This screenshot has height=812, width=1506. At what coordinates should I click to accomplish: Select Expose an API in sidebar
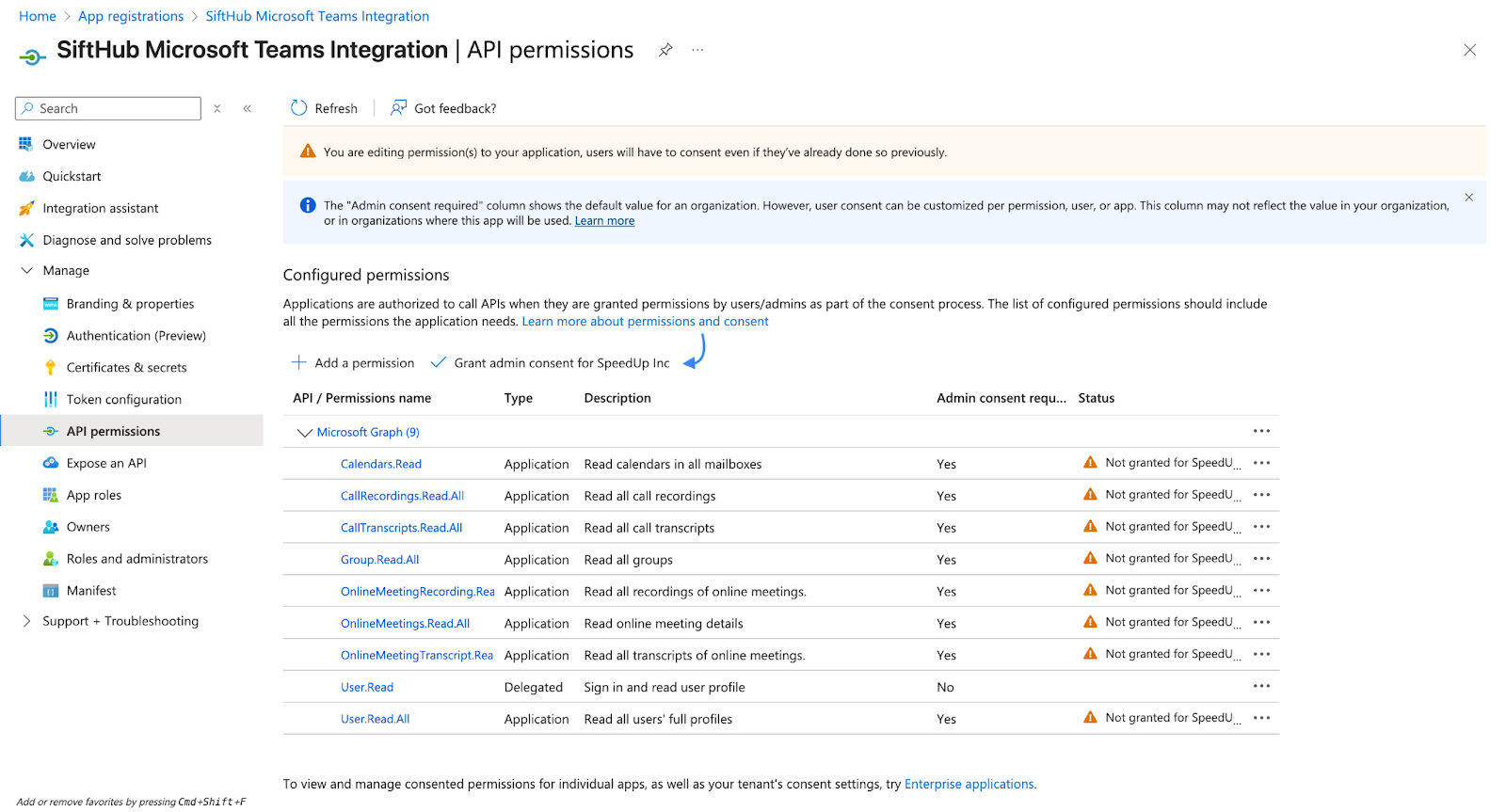click(106, 463)
